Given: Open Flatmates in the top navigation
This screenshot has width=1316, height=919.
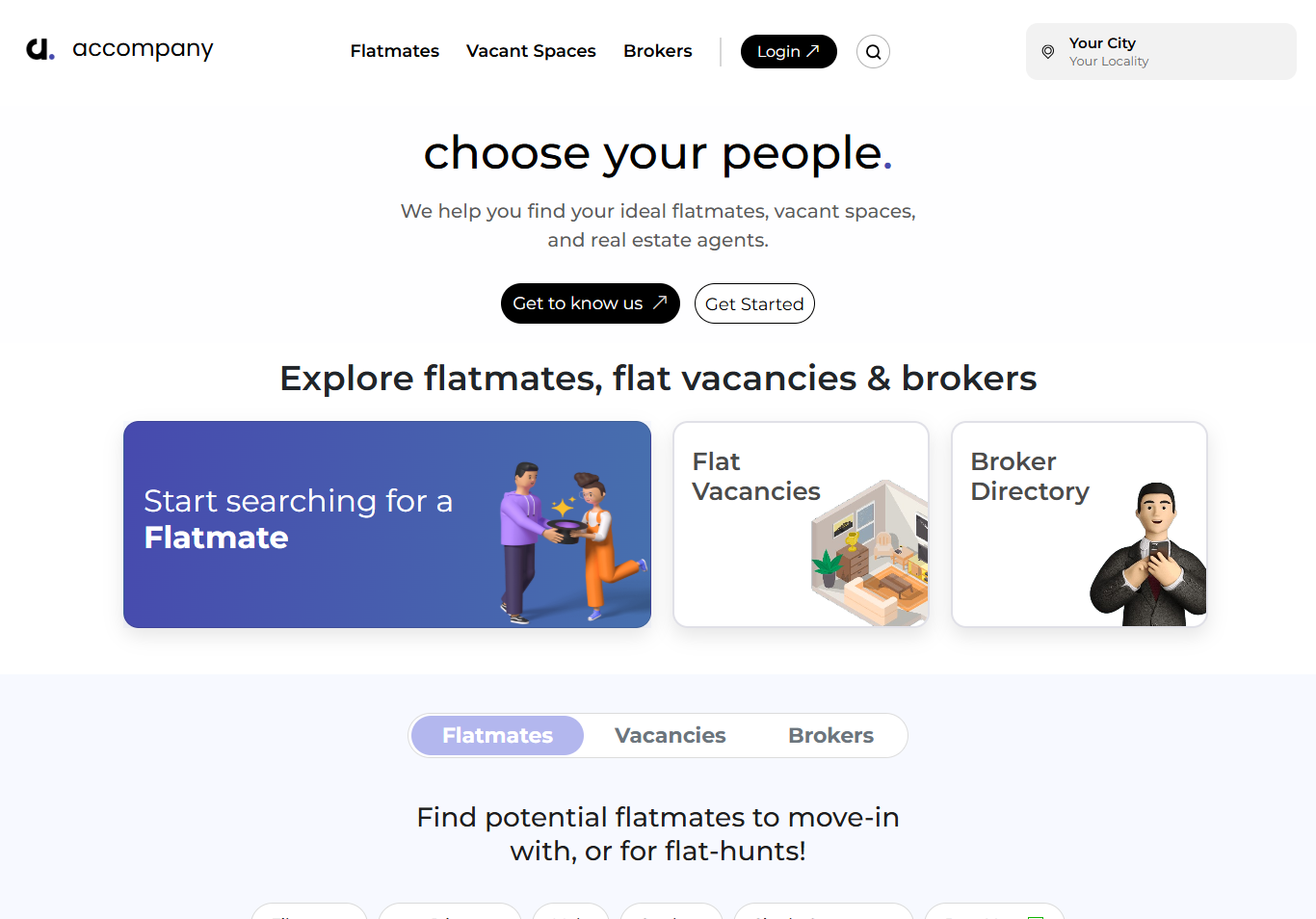Looking at the screenshot, I should coord(395,51).
